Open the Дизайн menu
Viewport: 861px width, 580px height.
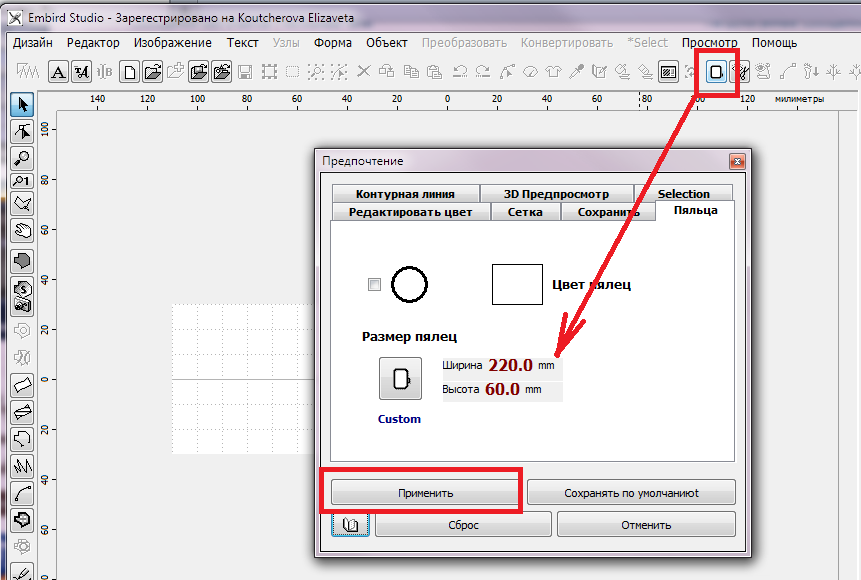(x=34, y=43)
